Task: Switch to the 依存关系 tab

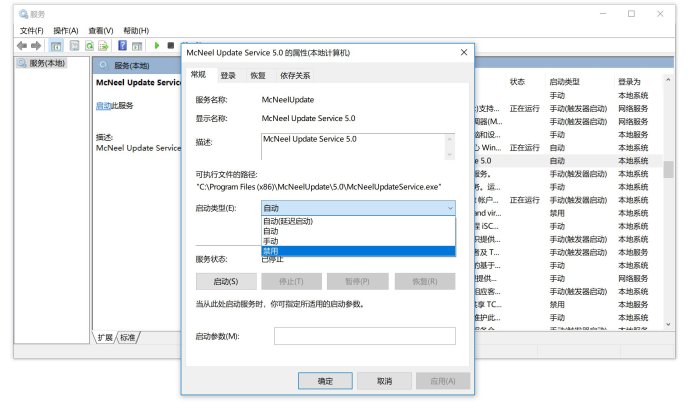Action: (295, 76)
